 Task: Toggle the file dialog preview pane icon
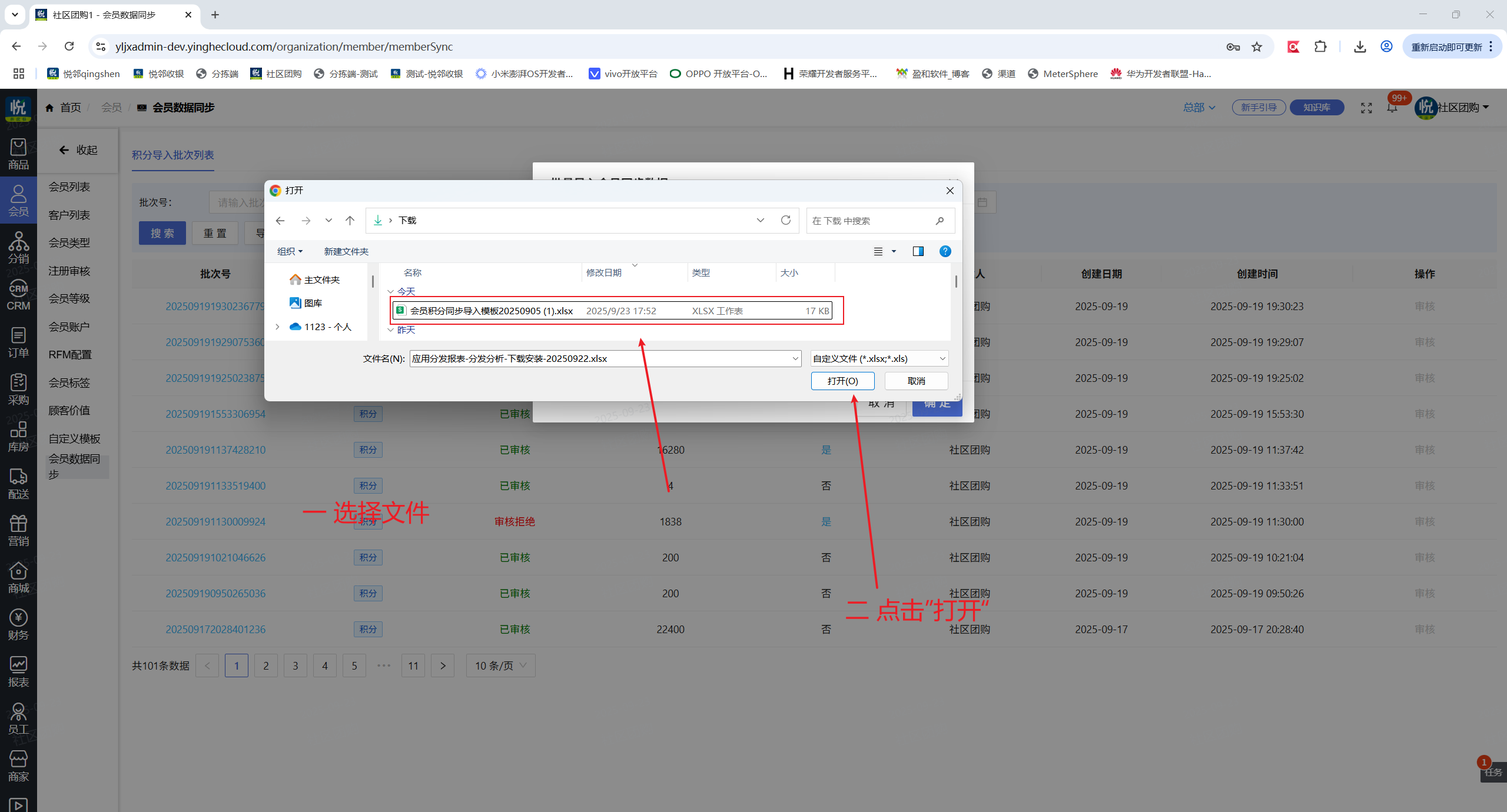[918, 251]
